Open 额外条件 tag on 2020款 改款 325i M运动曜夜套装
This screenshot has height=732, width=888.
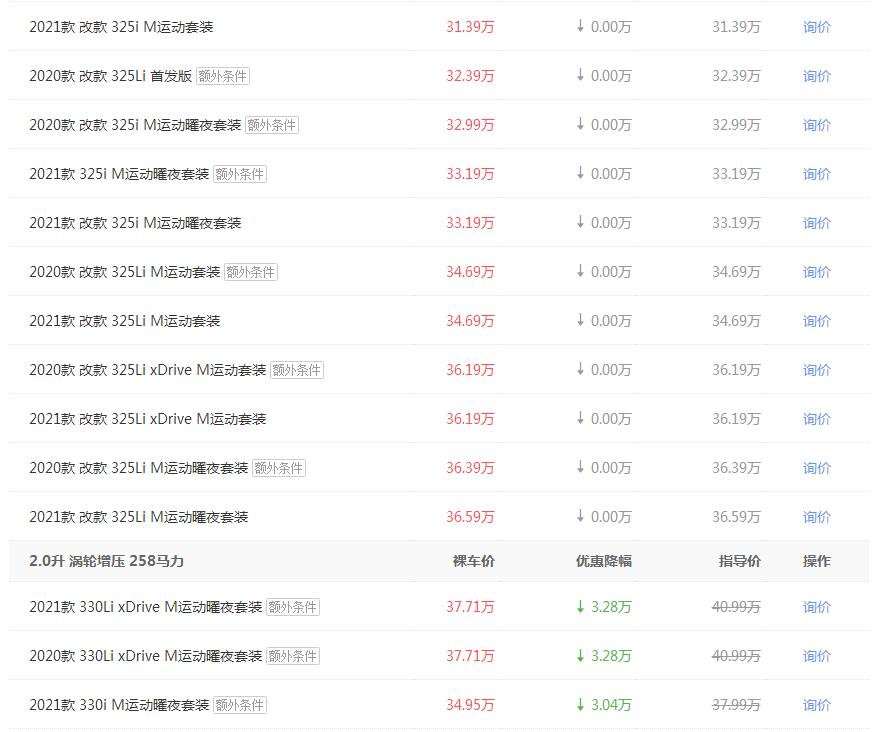point(272,125)
